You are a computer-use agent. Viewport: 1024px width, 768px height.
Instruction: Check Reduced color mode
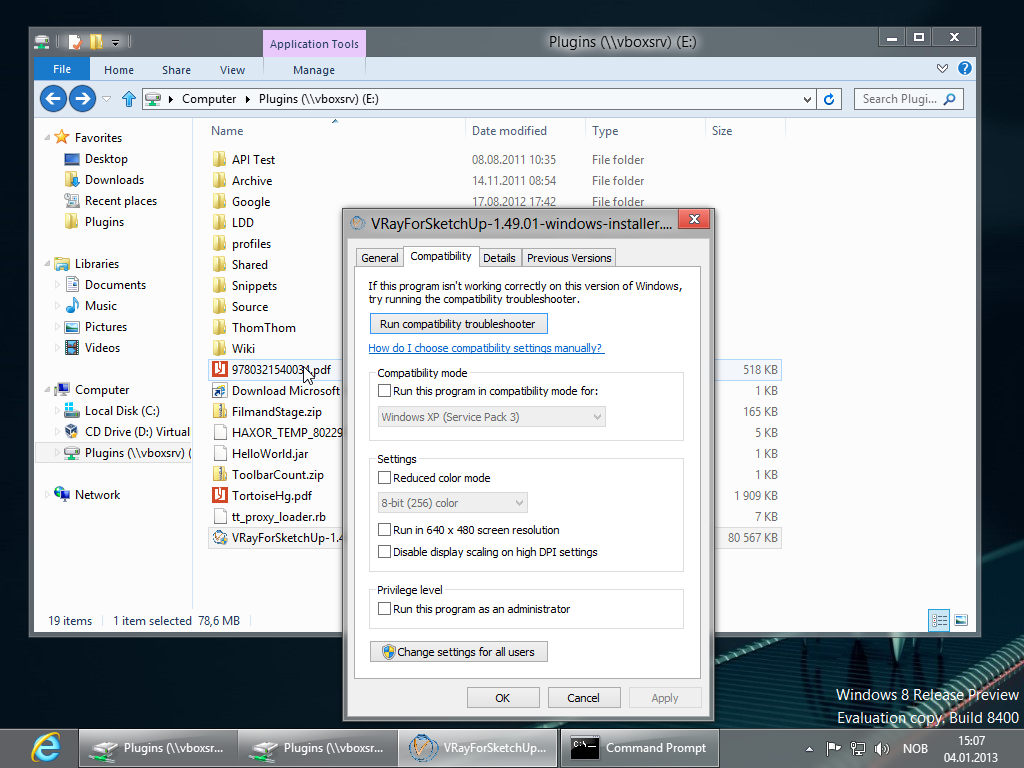point(385,477)
